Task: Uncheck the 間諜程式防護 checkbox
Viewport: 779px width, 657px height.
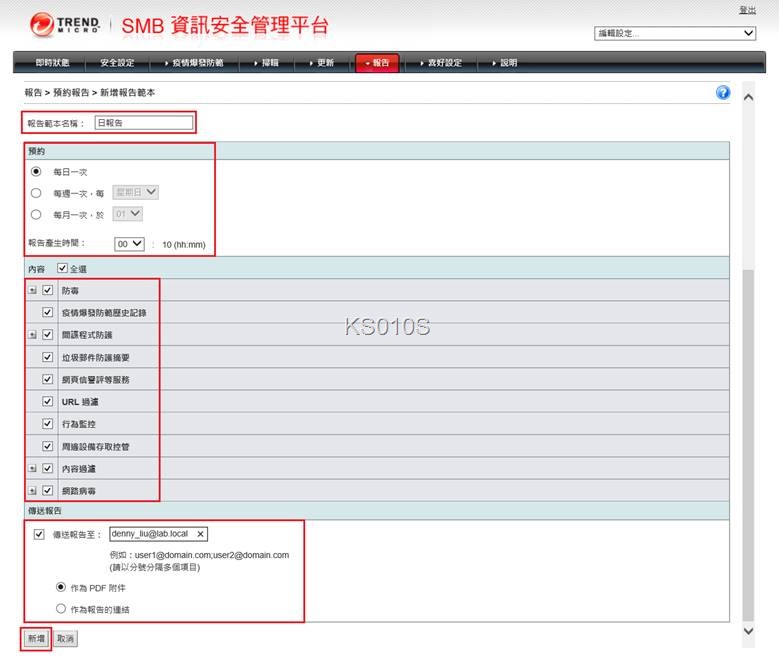Action: click(48, 335)
